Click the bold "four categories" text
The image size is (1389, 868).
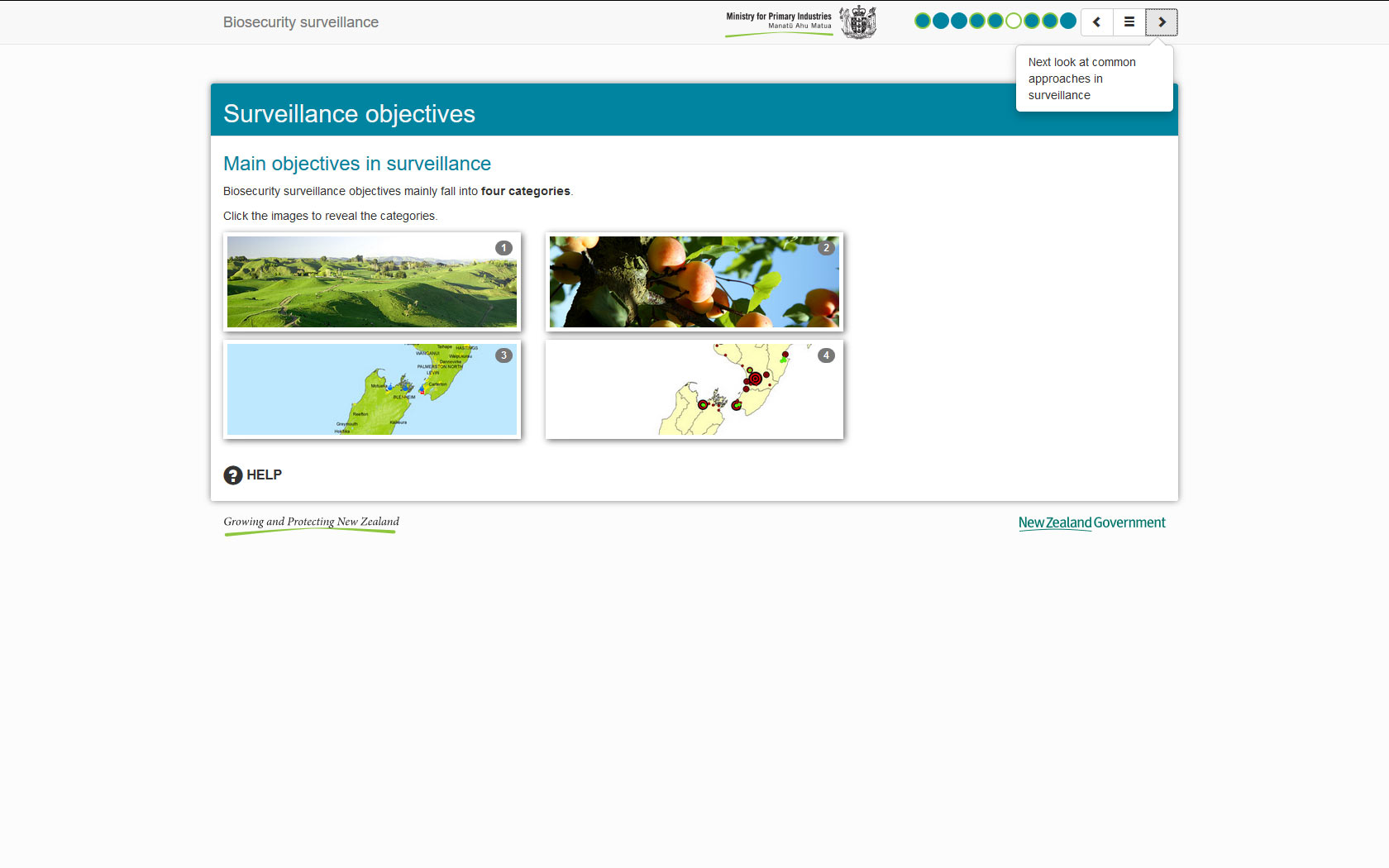[x=526, y=191]
